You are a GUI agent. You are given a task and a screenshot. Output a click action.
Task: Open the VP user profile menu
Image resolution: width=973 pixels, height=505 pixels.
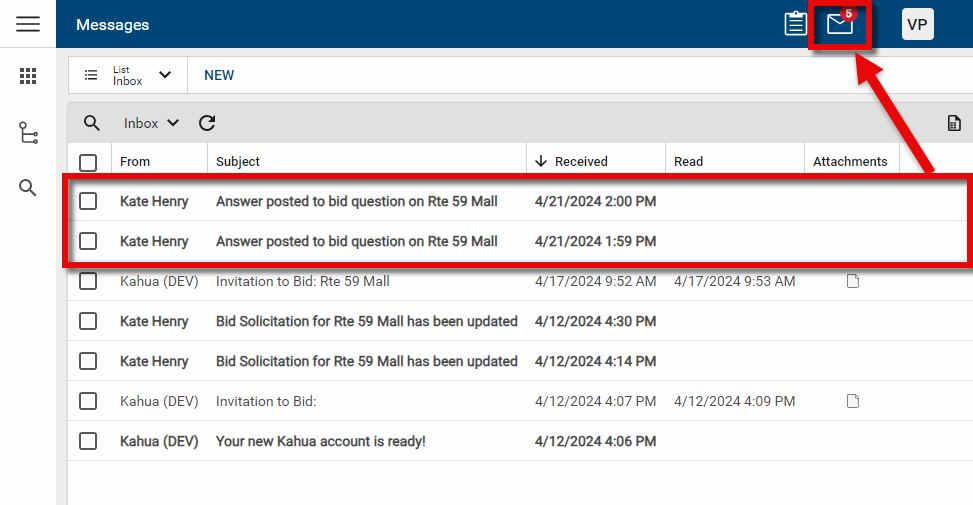(917, 24)
